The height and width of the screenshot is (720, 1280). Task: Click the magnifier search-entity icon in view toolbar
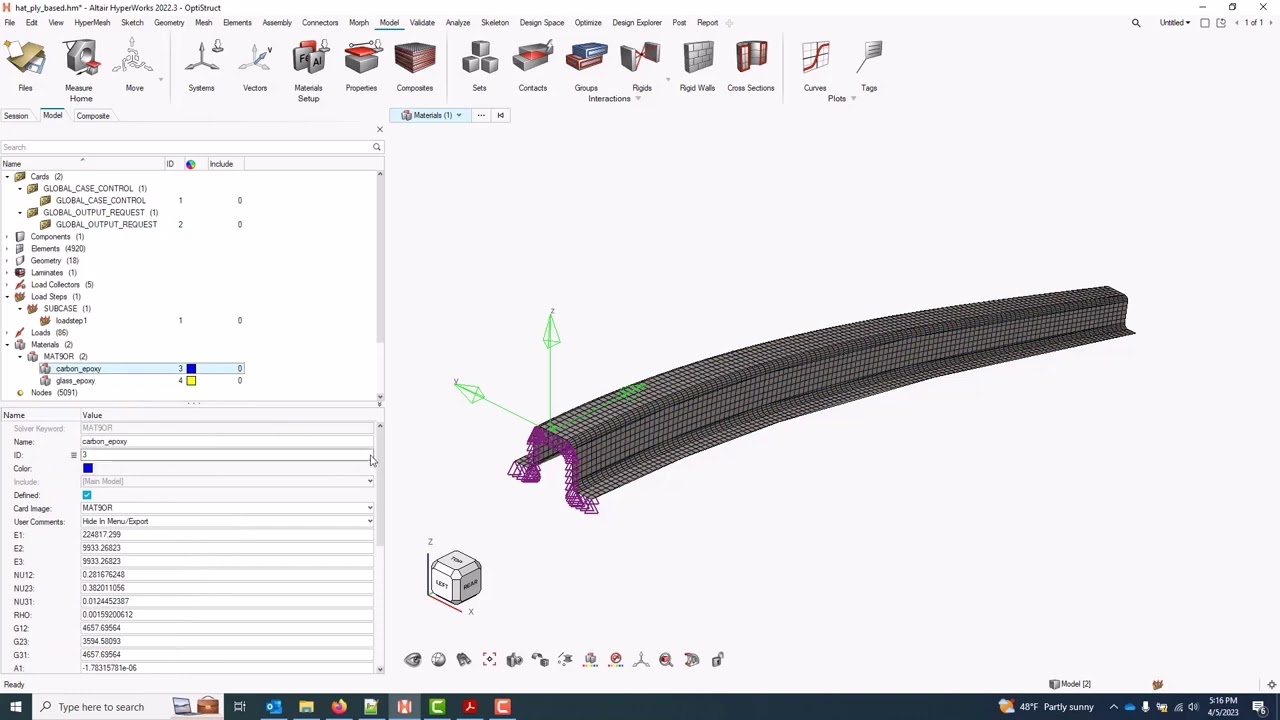pos(666,659)
